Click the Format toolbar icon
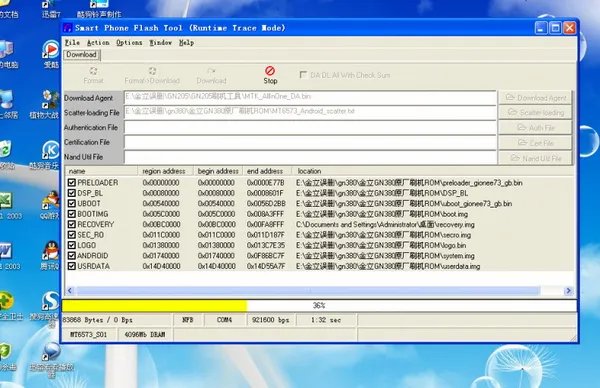This screenshot has height=388, width=600. (x=93, y=75)
